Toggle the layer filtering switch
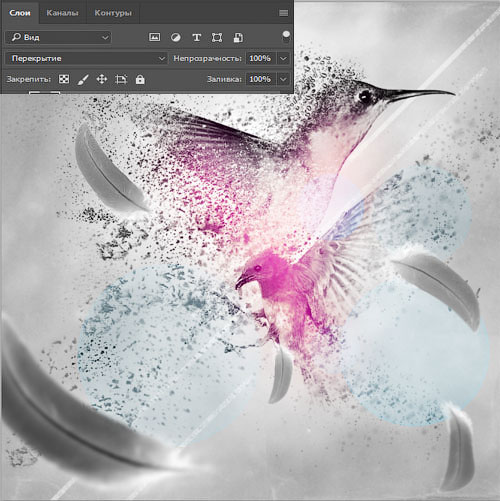500x501 pixels. 286,37
